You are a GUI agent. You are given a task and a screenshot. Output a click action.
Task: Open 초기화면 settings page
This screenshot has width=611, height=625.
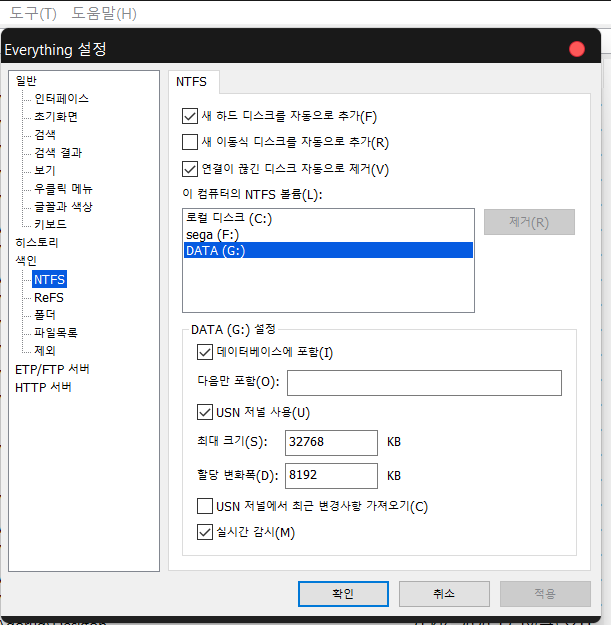coord(56,116)
